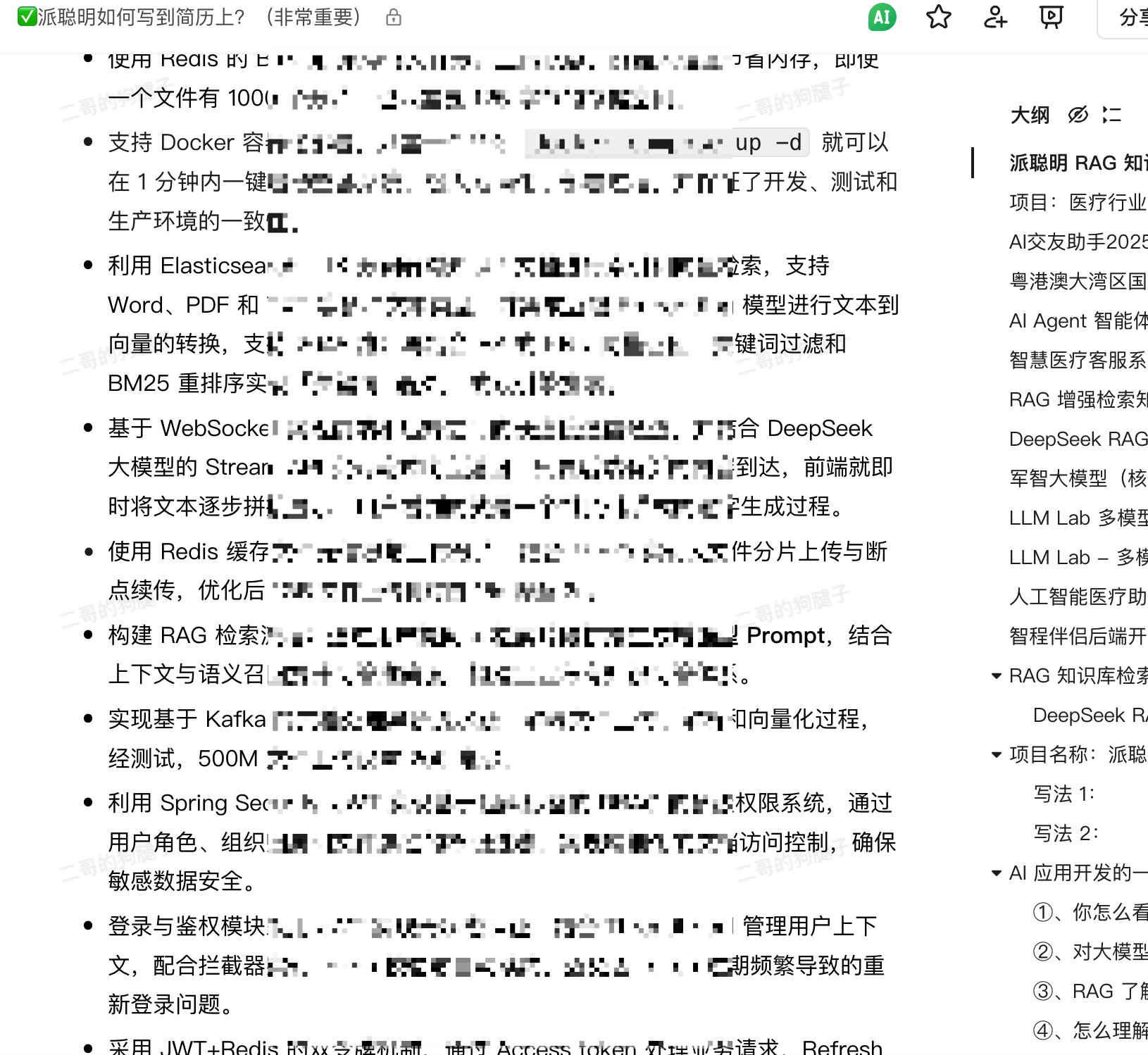
Task: Collapse the 项目名称：派聪 outline entry
Action: [995, 754]
